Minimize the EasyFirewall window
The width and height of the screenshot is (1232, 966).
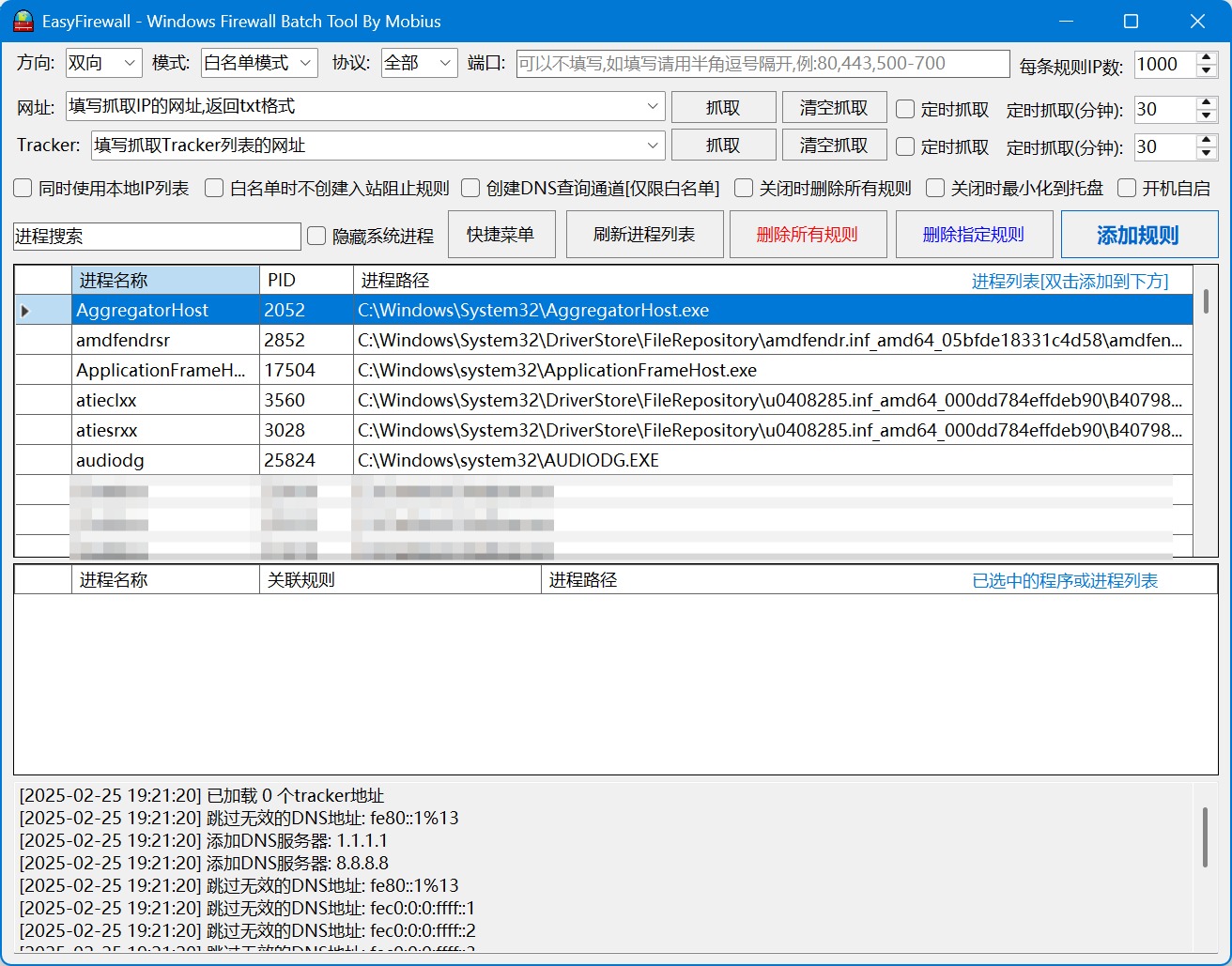pyautogui.click(x=1066, y=21)
